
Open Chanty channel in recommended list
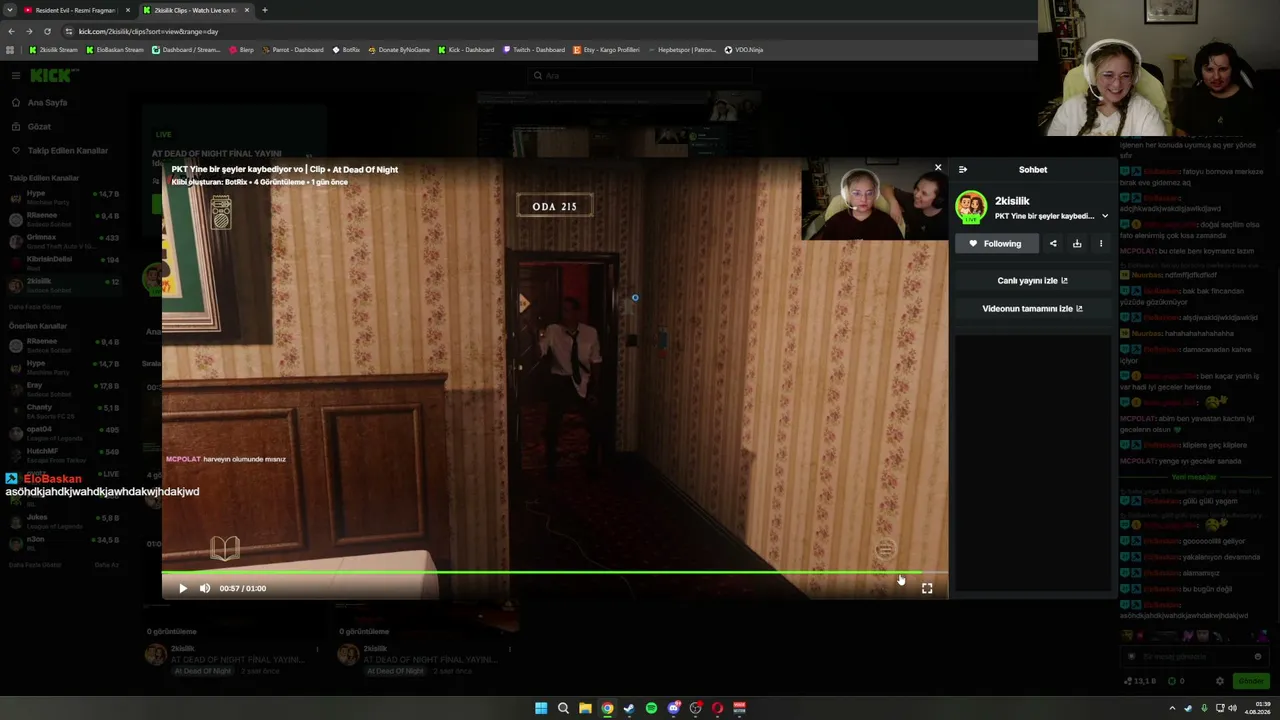point(63,411)
